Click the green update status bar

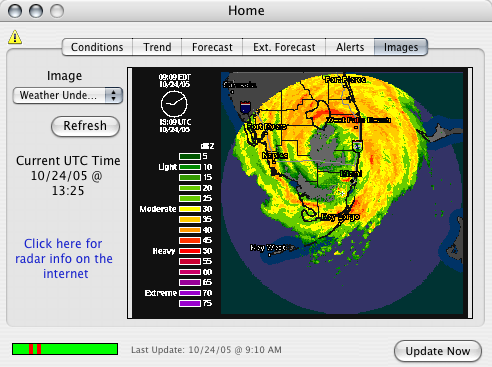[x=65, y=349]
